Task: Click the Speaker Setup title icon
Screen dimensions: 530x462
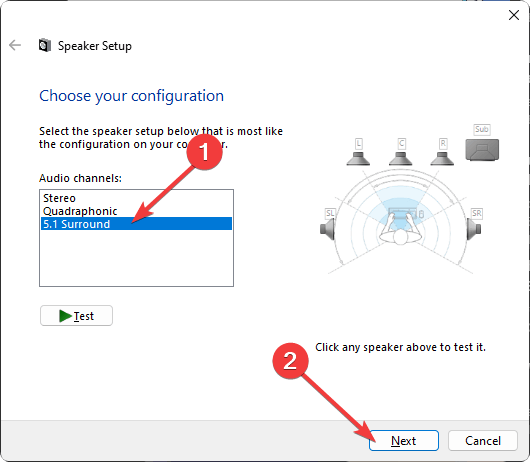Action: 45,45
